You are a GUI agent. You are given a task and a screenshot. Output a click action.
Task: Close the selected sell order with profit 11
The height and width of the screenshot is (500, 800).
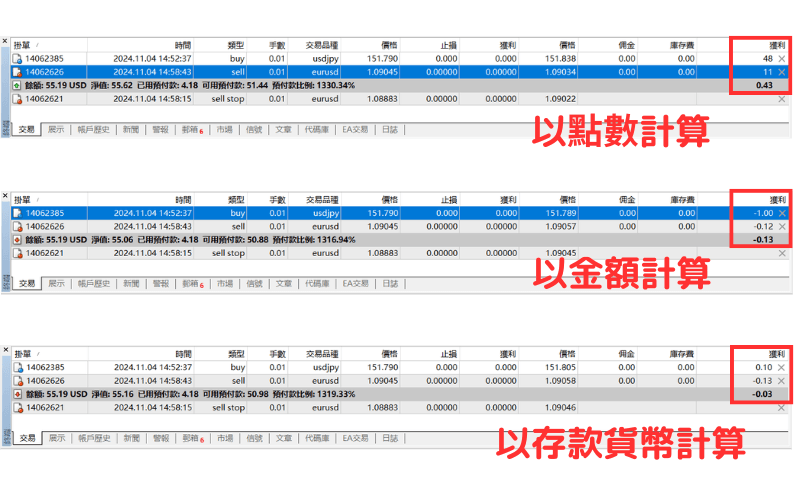coord(782,72)
